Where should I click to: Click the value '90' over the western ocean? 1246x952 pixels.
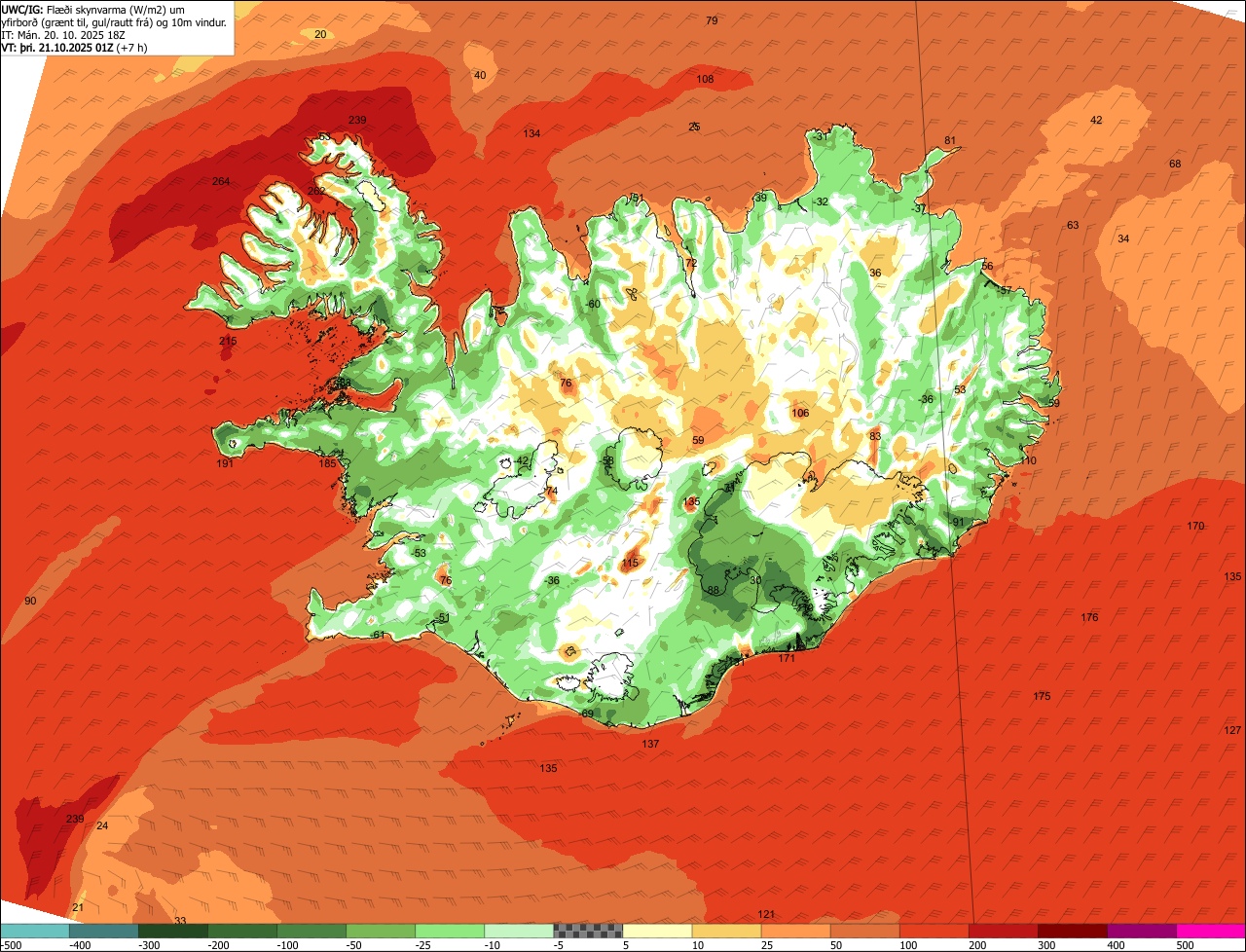[x=30, y=602]
